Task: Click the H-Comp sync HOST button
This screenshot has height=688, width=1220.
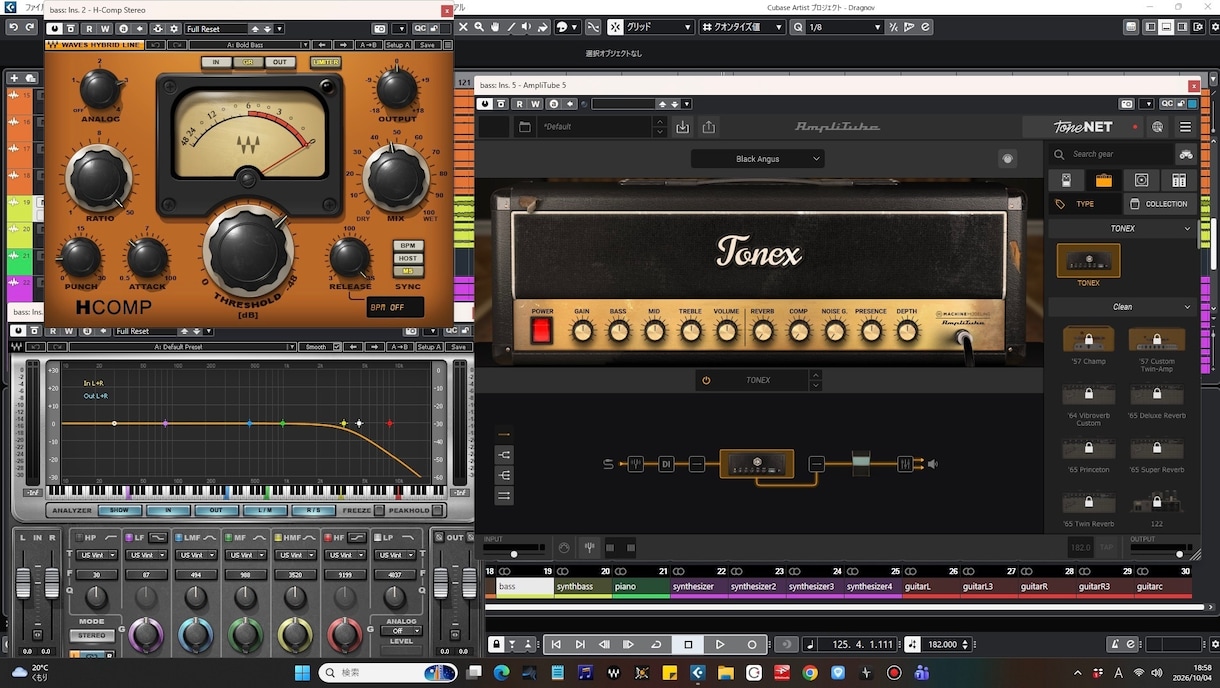Action: coord(408,258)
